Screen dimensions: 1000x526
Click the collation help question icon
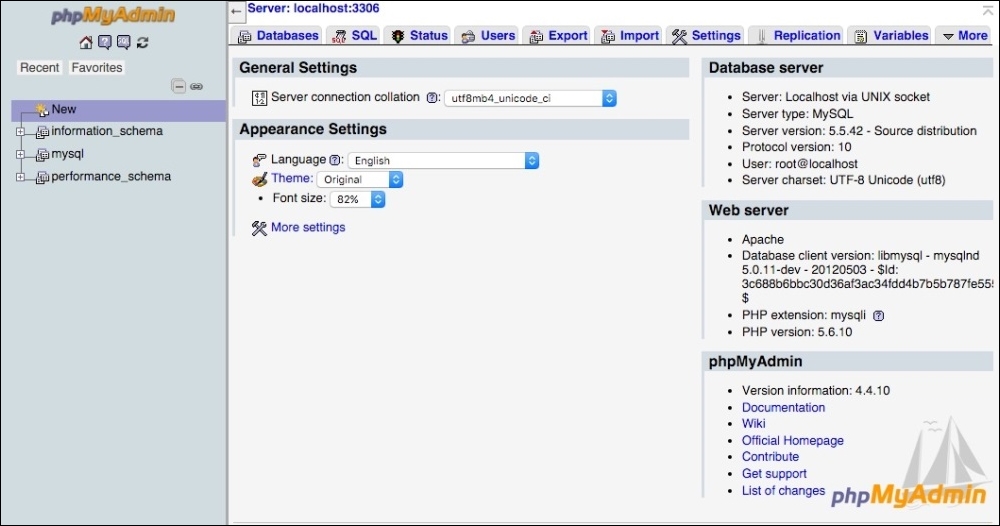[x=432, y=98]
